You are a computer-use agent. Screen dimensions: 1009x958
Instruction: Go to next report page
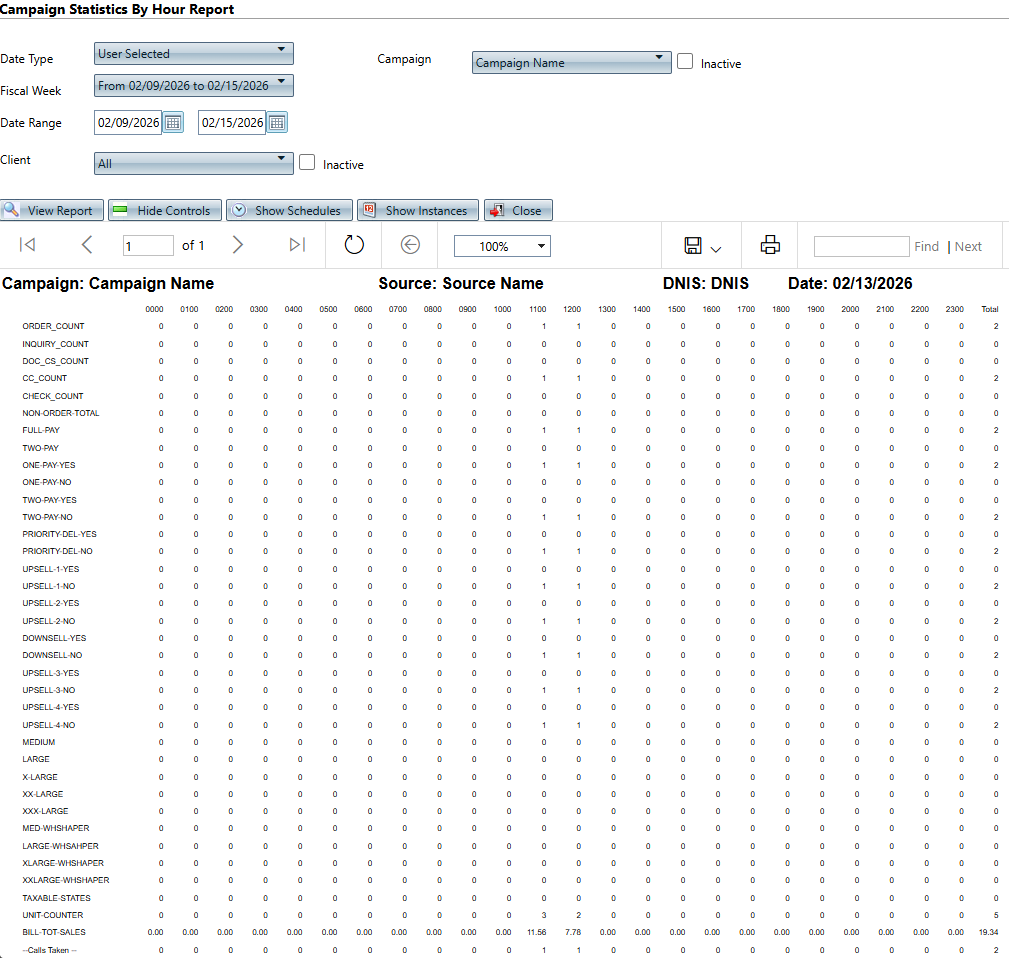click(x=238, y=245)
